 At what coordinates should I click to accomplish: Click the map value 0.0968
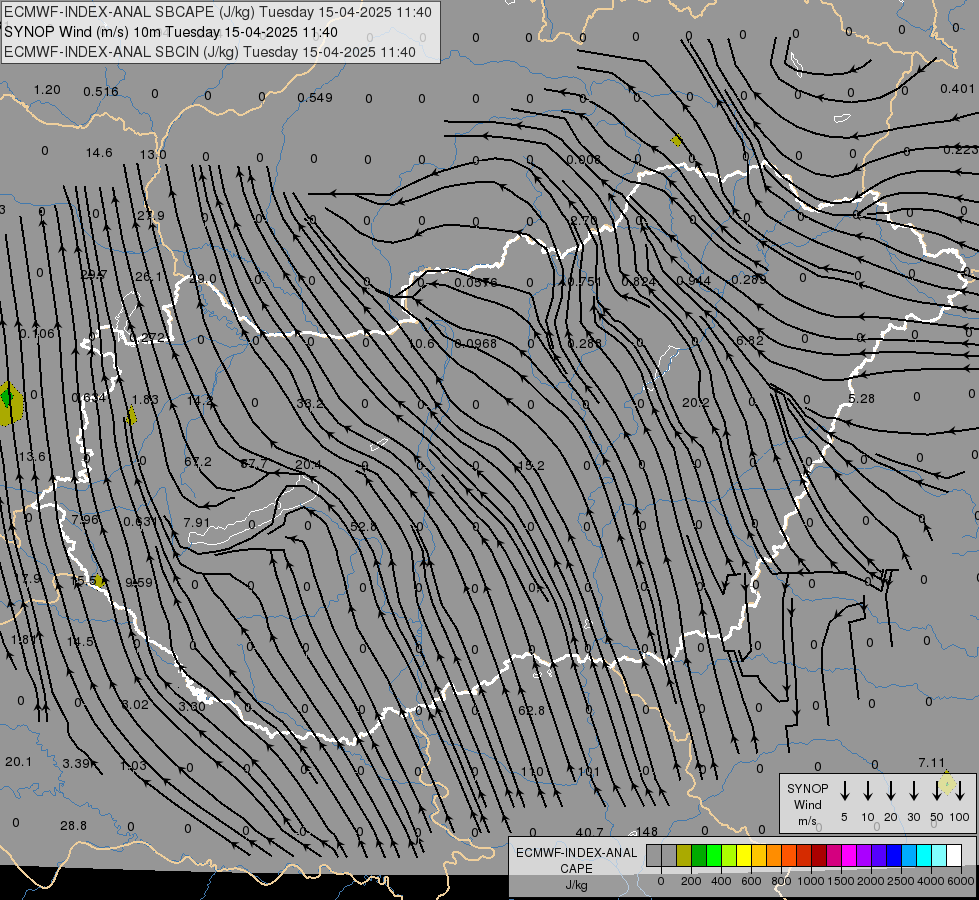476,344
